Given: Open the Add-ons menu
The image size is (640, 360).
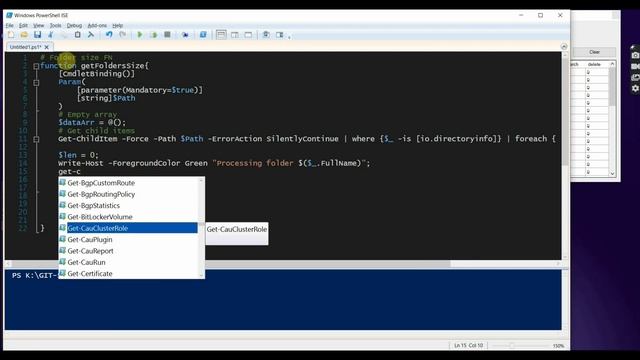Looking at the screenshot, I should pyautogui.click(x=97, y=25).
